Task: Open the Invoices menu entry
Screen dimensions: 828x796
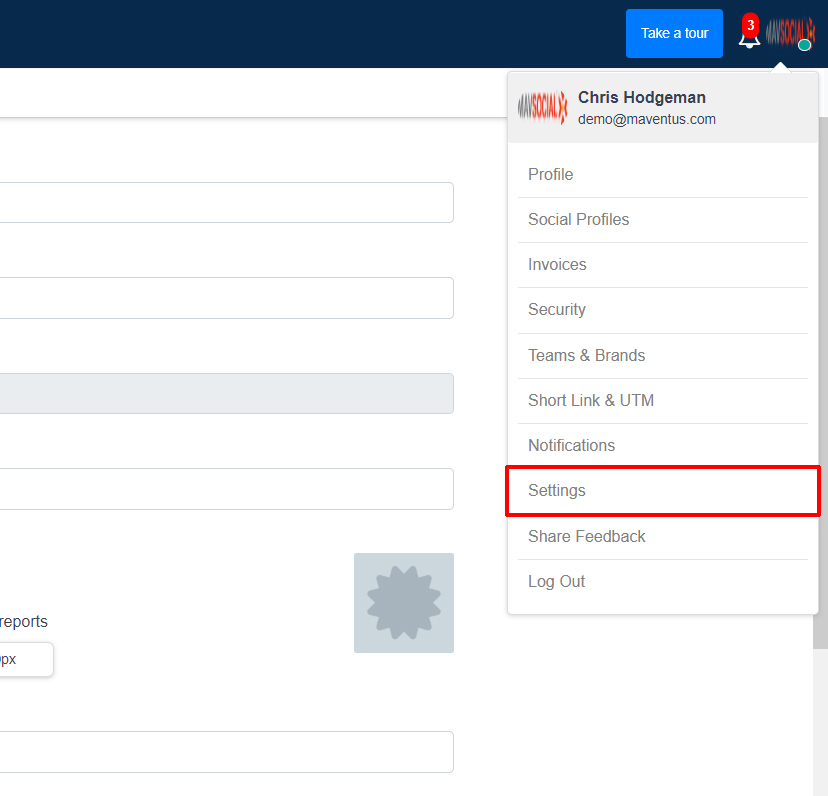Action: (x=557, y=265)
